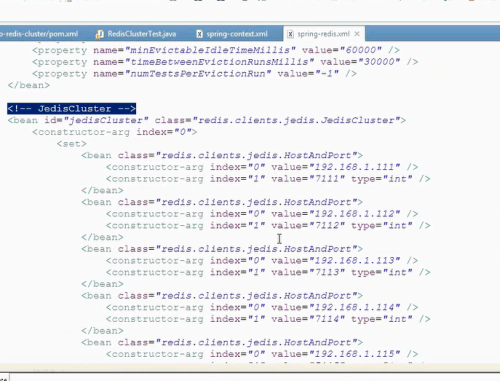Viewport: 500px width, 381px height.
Task: Click the redis.clients.jedis.JedisCluster class name
Action: click(x=297, y=120)
